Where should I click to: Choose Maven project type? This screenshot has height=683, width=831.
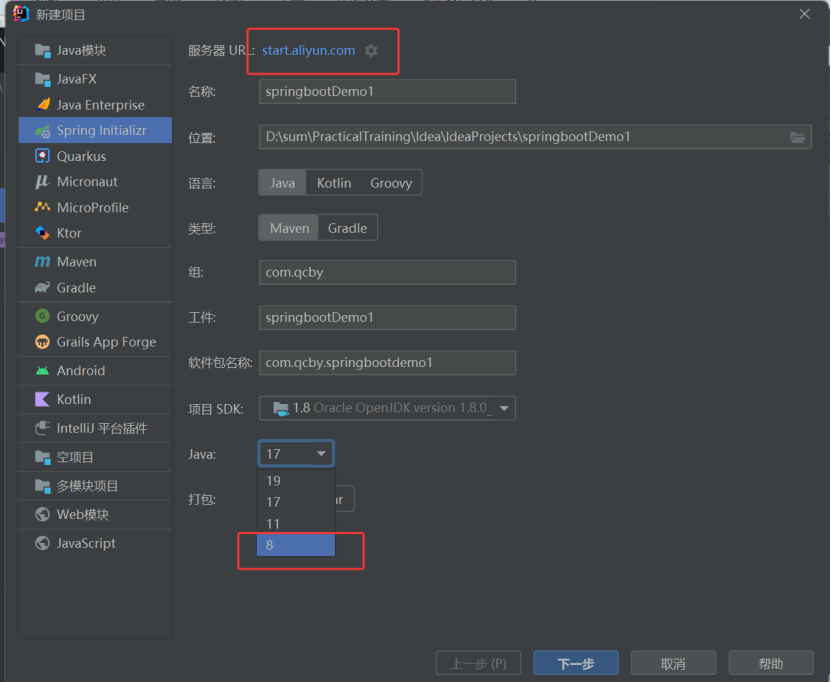point(289,228)
